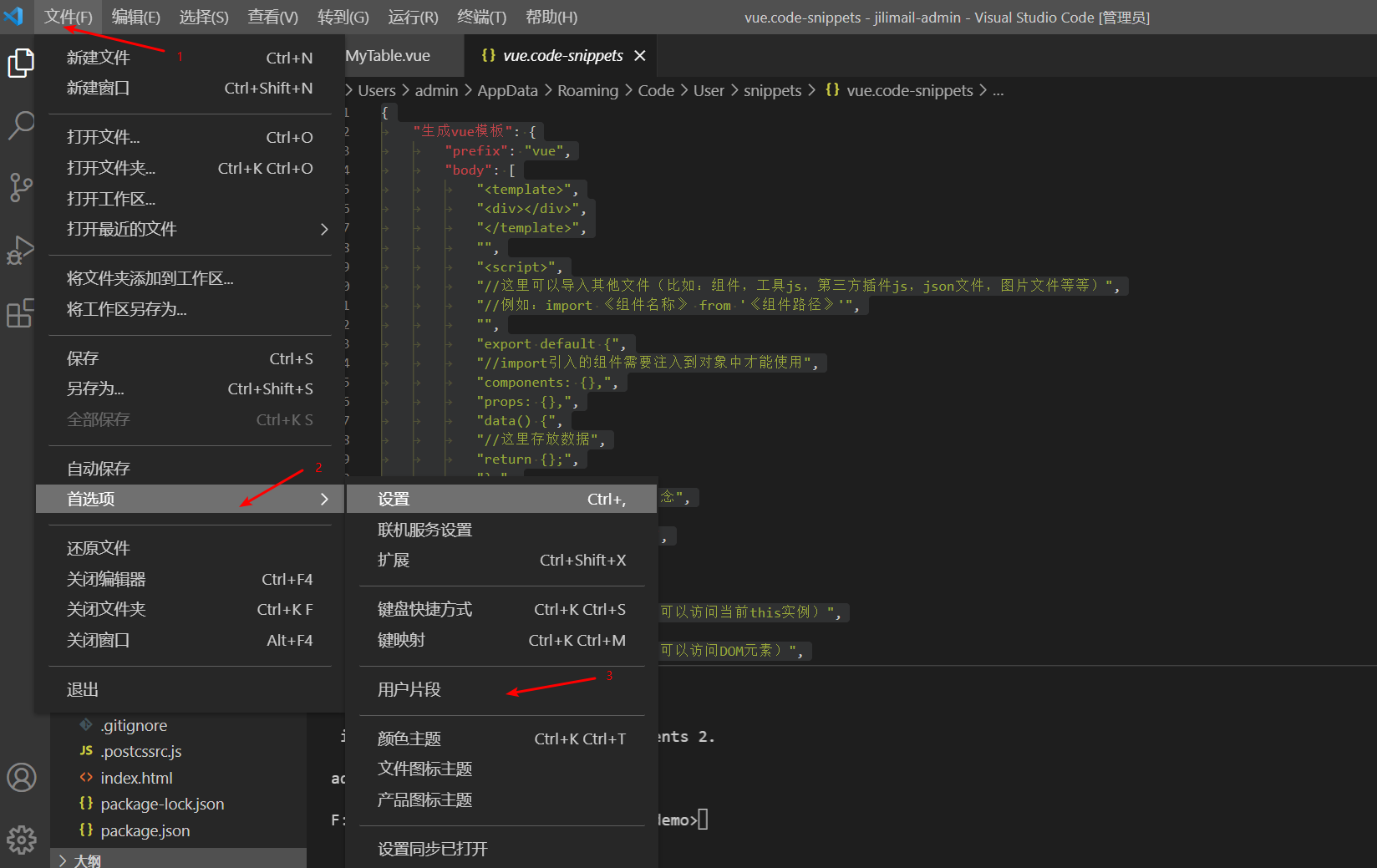Click 退出 in the file menu
Viewport: 1377px width, 868px height.
[x=191, y=689]
